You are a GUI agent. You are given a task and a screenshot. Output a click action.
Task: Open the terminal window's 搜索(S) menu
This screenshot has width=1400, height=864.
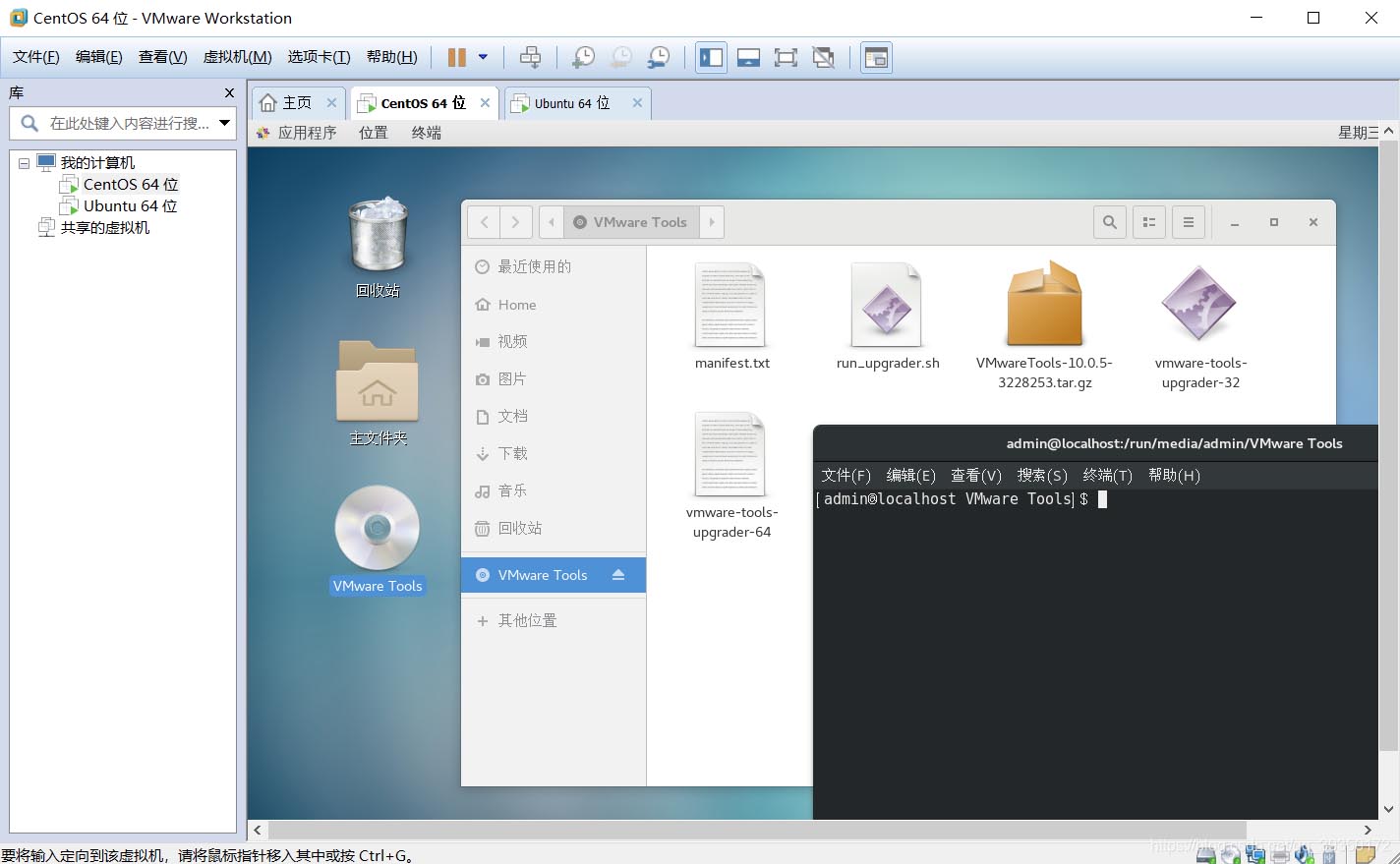(1042, 476)
